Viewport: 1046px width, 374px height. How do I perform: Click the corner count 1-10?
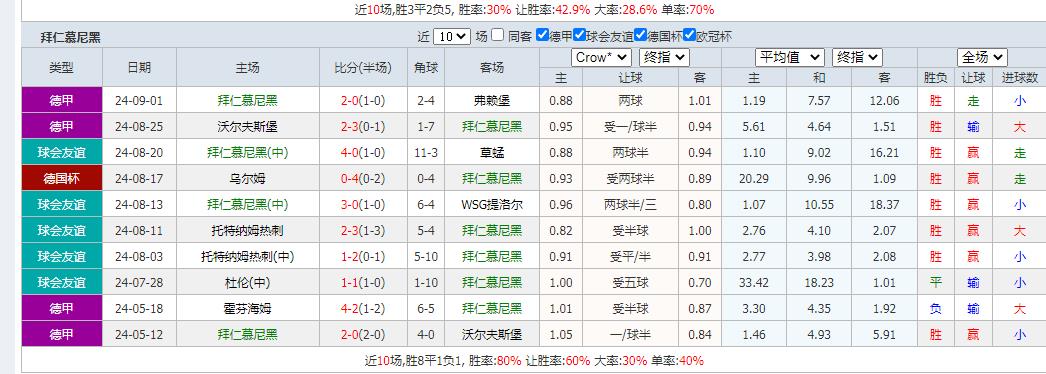click(426, 283)
